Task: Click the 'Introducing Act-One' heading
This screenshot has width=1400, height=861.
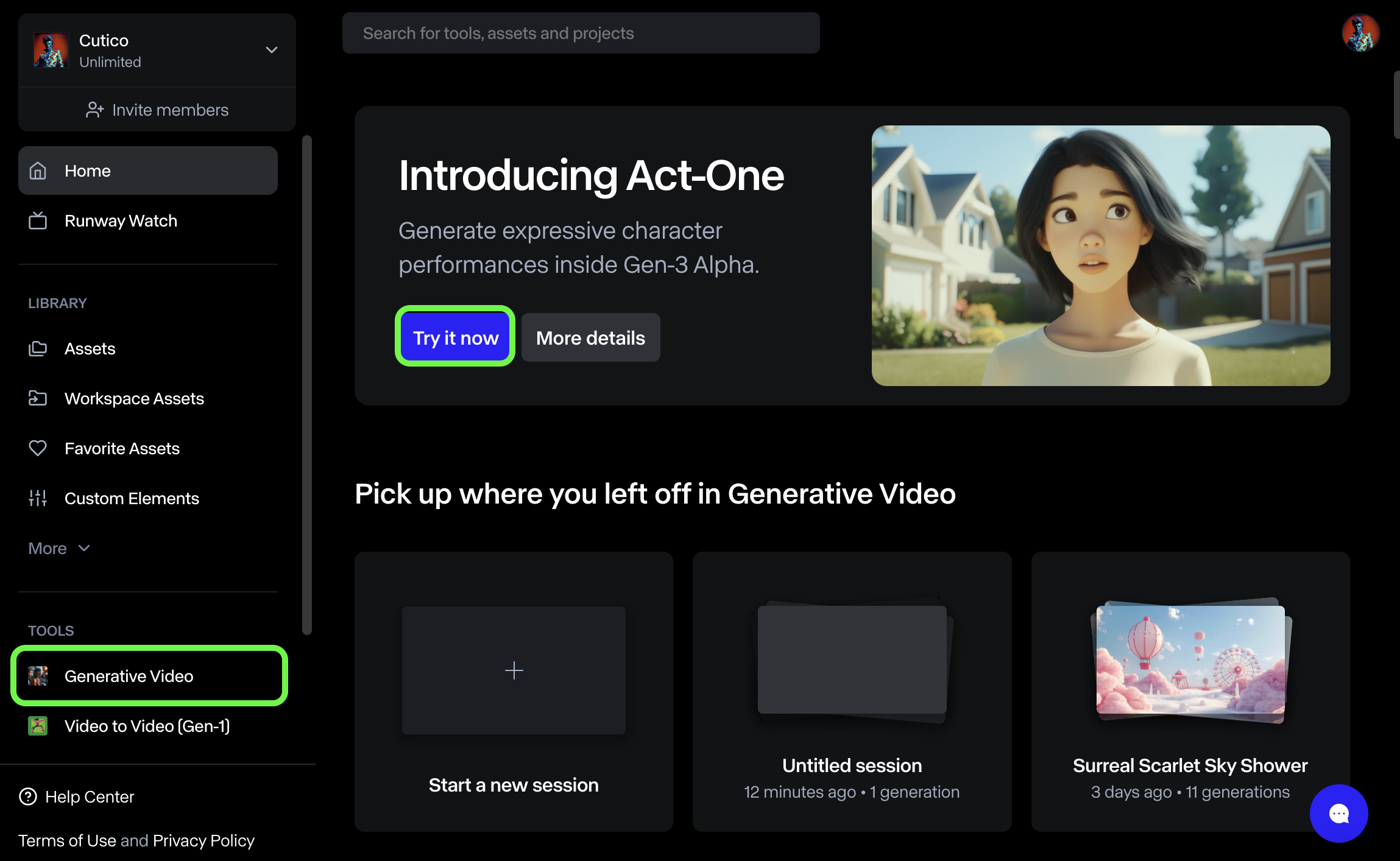Action: pos(591,175)
